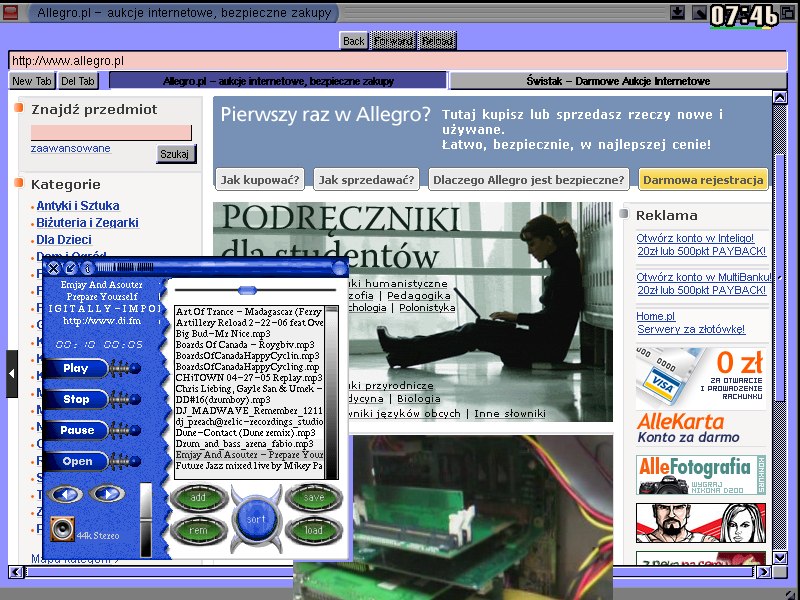Switch to the Świstak – Darmowe Aukcje tab
The image size is (800, 600).
click(618, 81)
